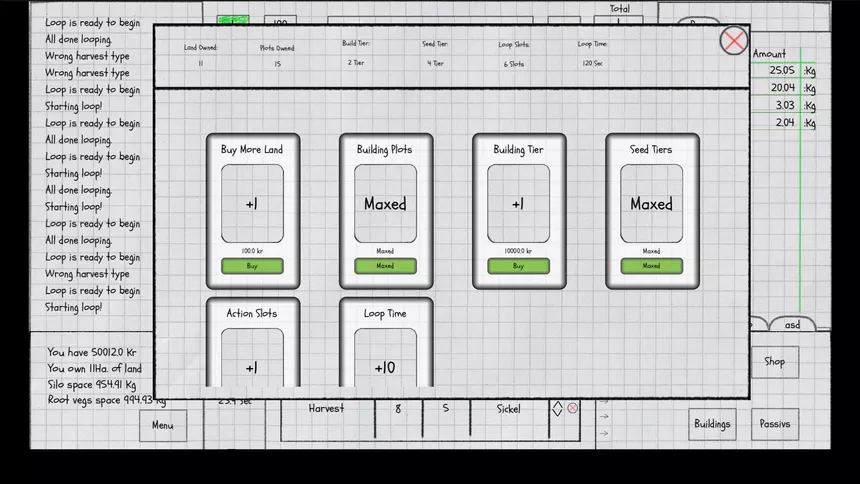Click the bottom small arrow beside the action list
The height and width of the screenshot is (484, 860).
pyautogui.click(x=604, y=433)
